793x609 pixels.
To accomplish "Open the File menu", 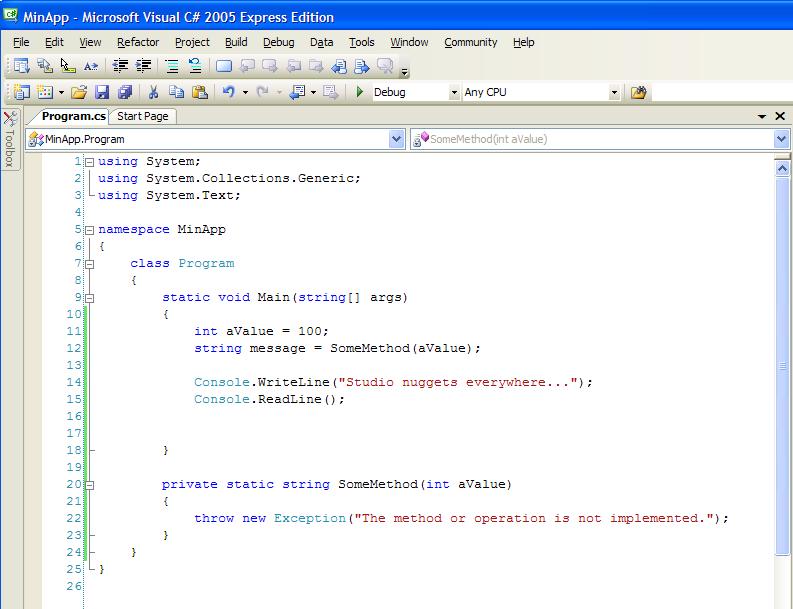I will 21,42.
